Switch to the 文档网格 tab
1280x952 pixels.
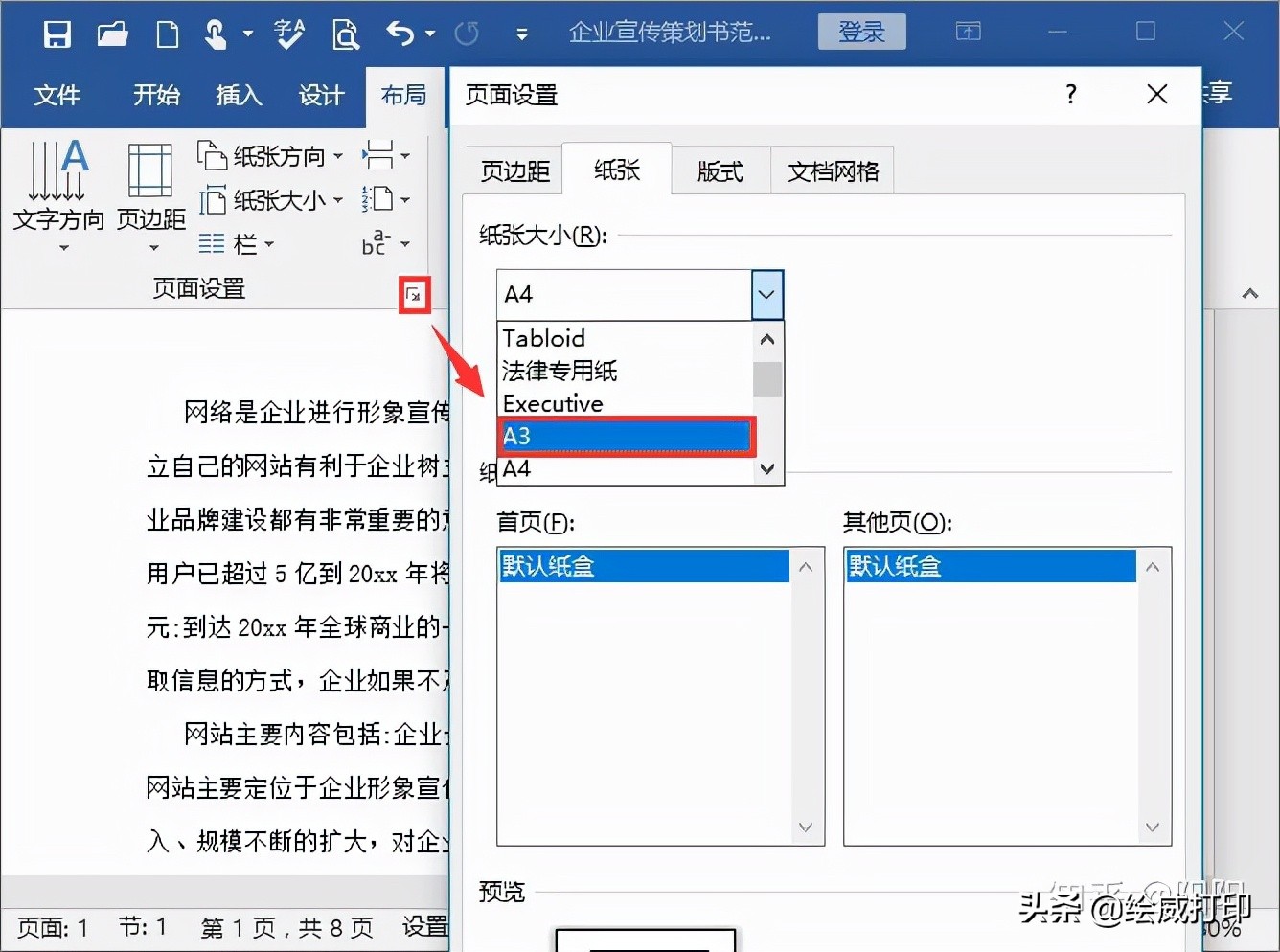pos(831,170)
